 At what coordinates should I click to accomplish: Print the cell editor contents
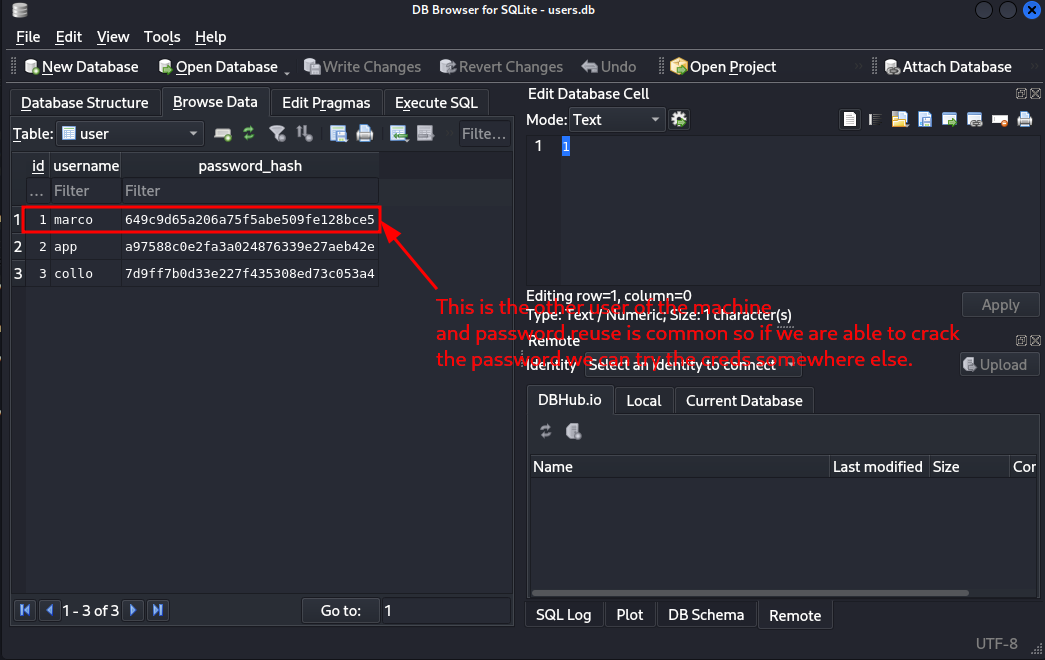(x=1024, y=120)
